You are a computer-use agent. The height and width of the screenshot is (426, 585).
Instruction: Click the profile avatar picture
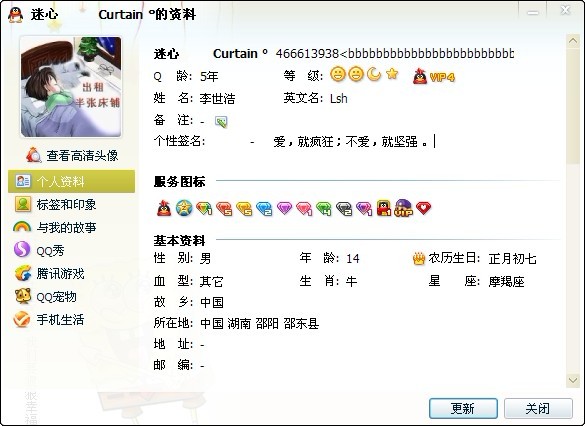coord(71,87)
